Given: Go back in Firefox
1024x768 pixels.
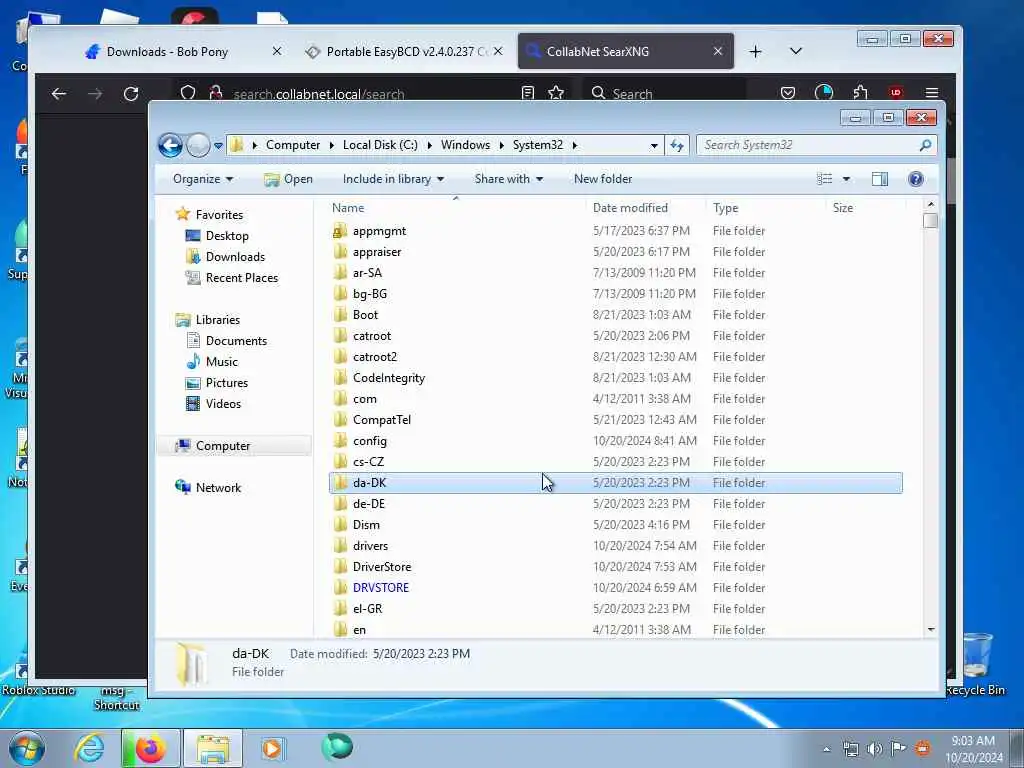Looking at the screenshot, I should [59, 94].
